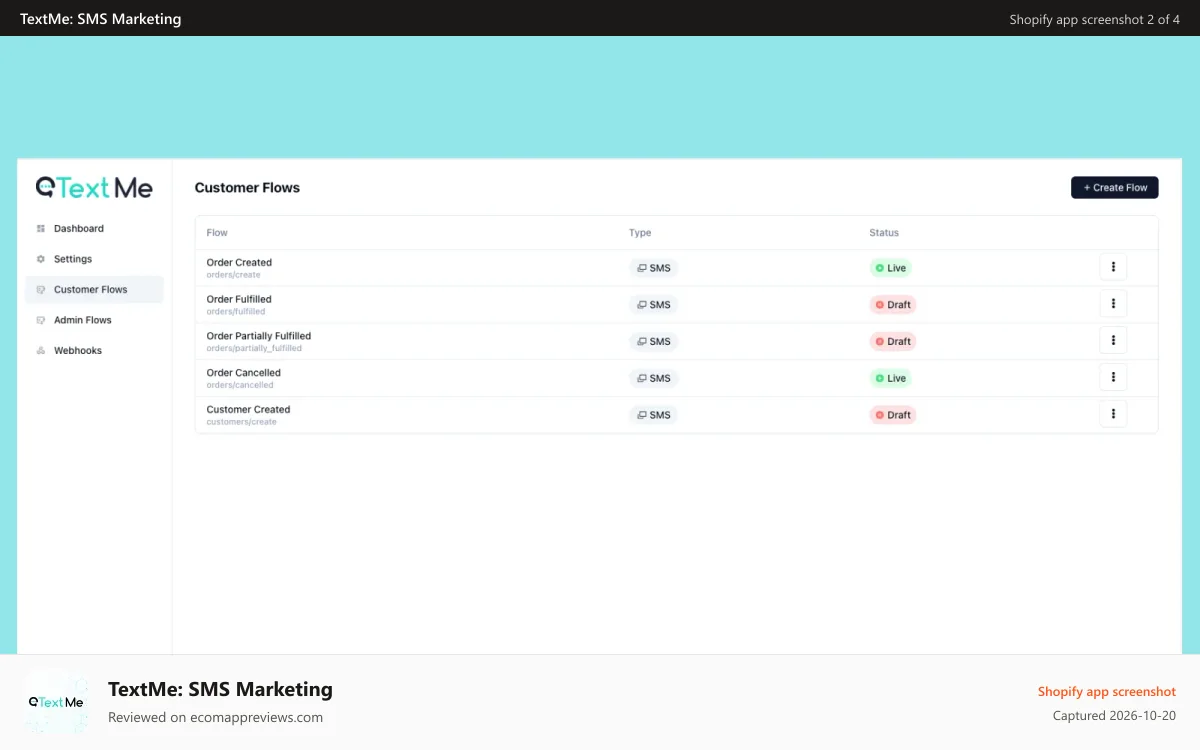Select Customer Flows in the sidebar

coord(95,290)
